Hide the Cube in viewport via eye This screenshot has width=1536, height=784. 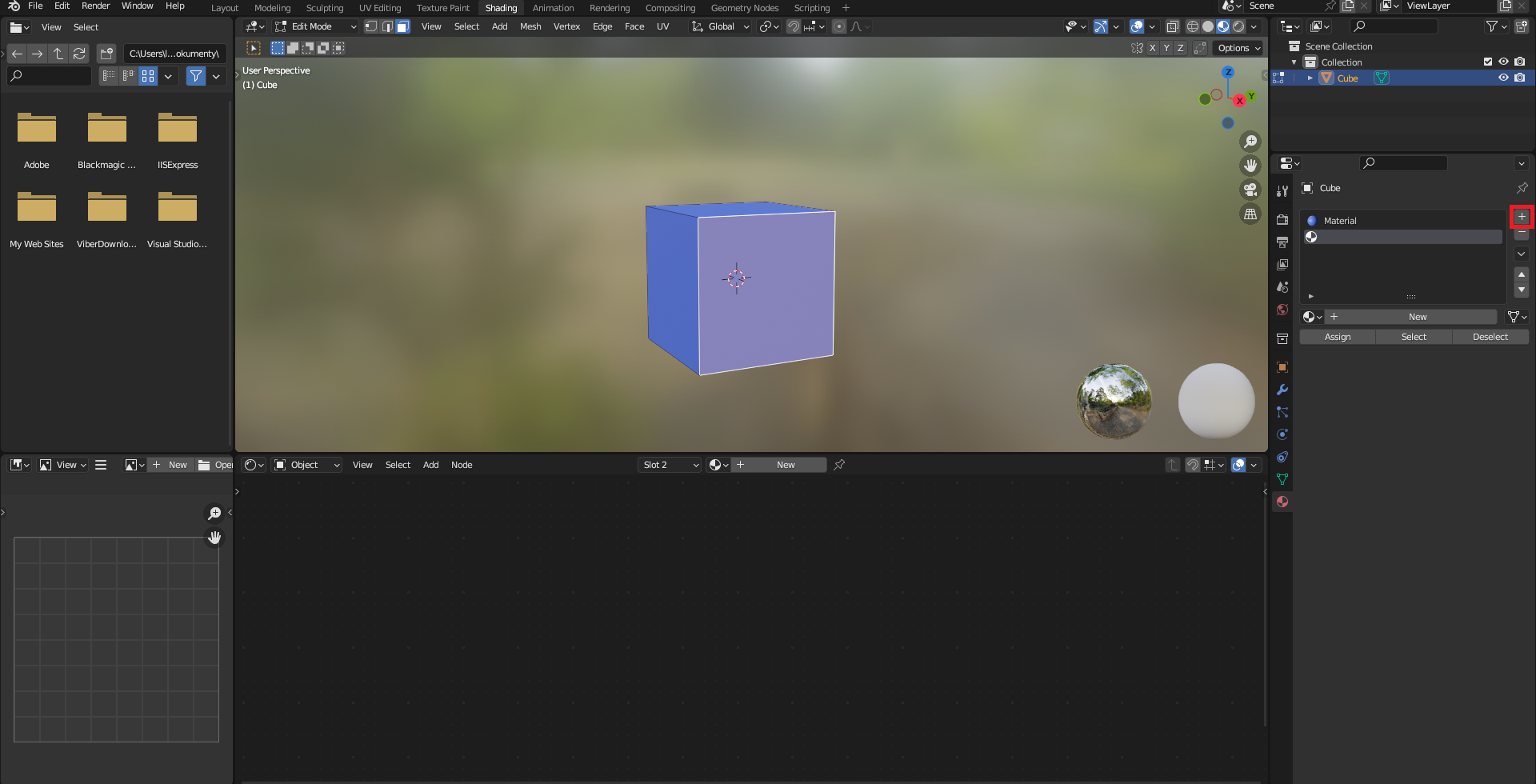(1503, 78)
